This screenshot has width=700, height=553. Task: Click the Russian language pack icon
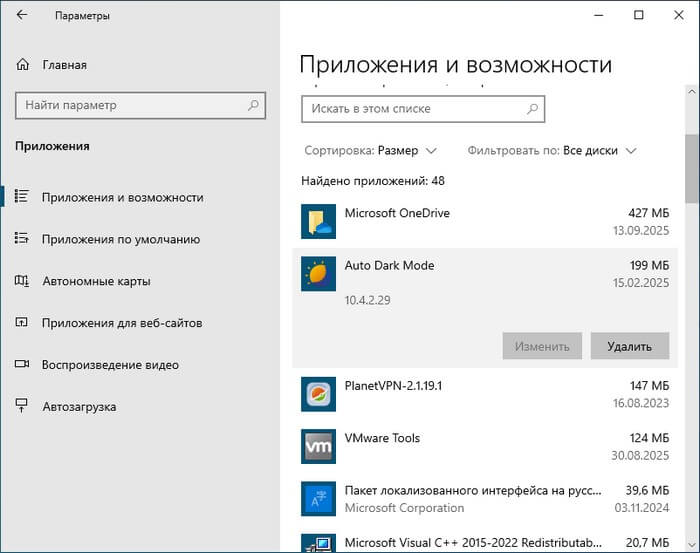pos(318,498)
